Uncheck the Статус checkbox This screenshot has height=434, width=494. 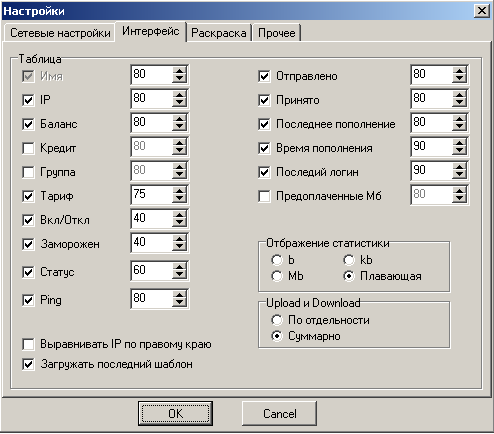pyautogui.click(x=28, y=272)
